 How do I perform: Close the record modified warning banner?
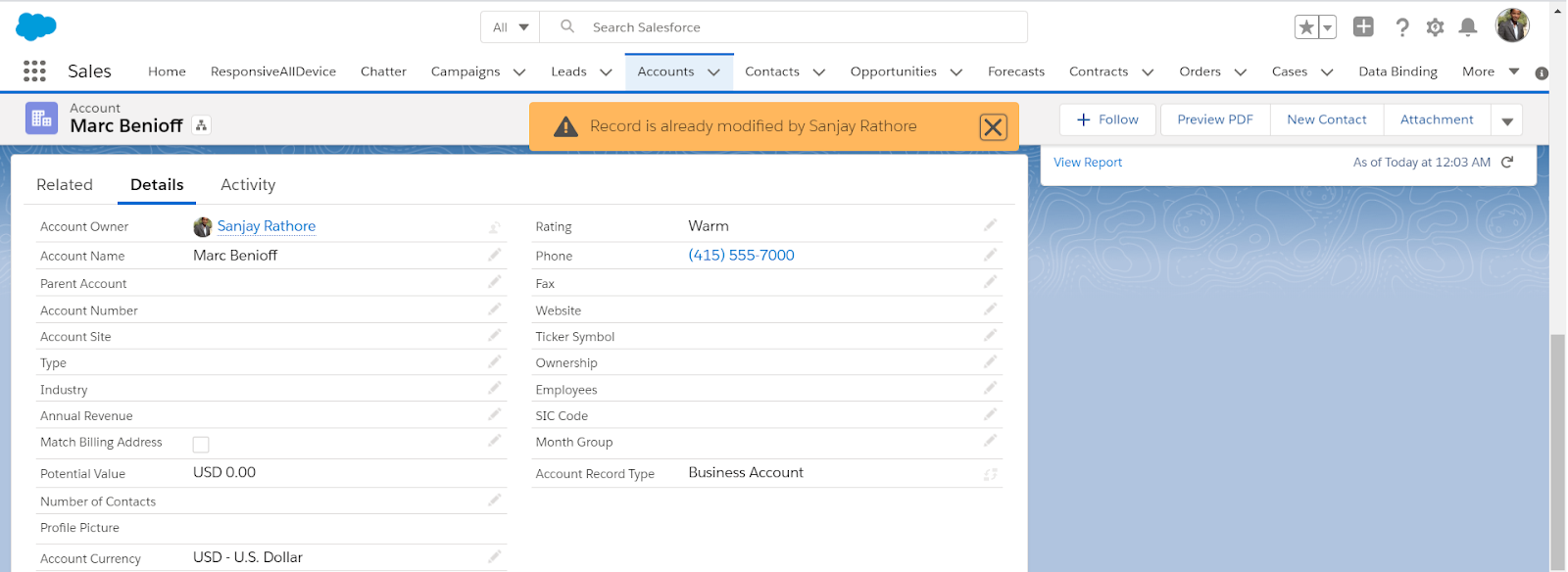pos(993,126)
